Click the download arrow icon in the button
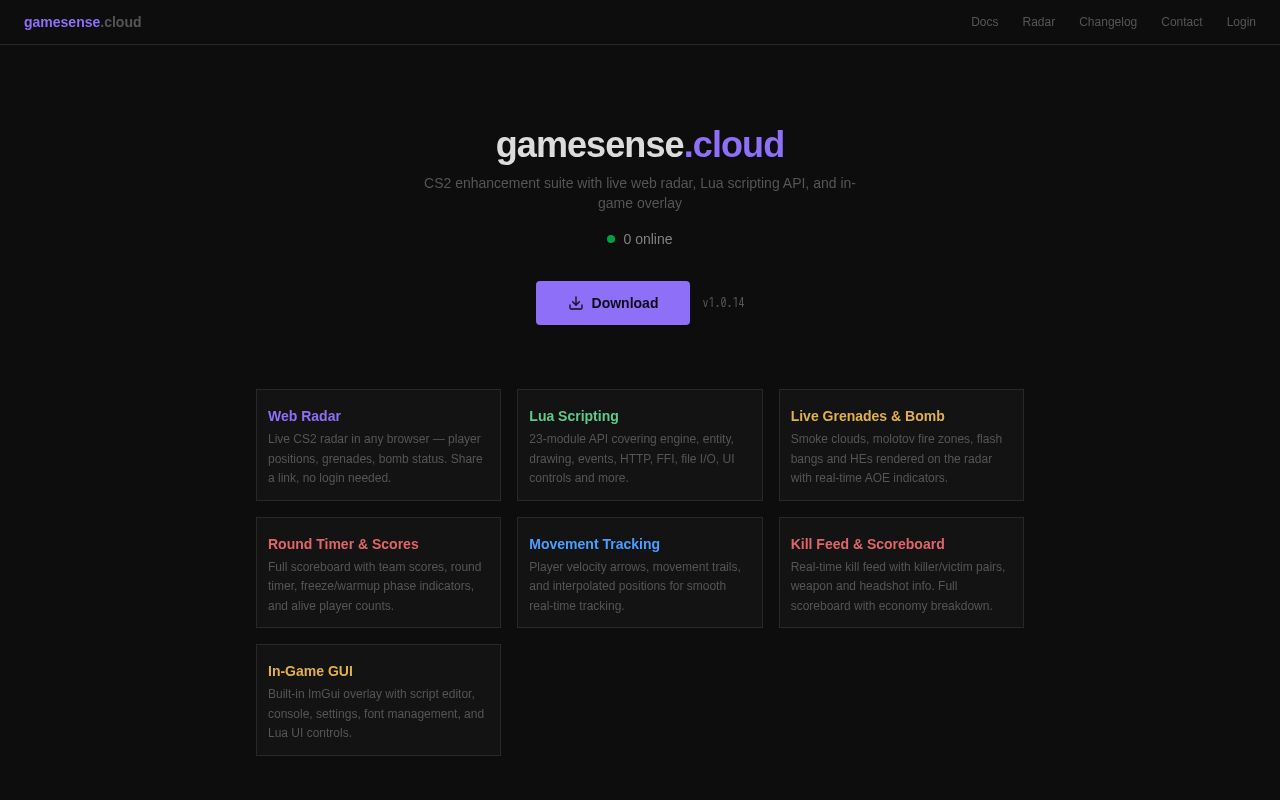The height and width of the screenshot is (800, 1280). tap(576, 303)
